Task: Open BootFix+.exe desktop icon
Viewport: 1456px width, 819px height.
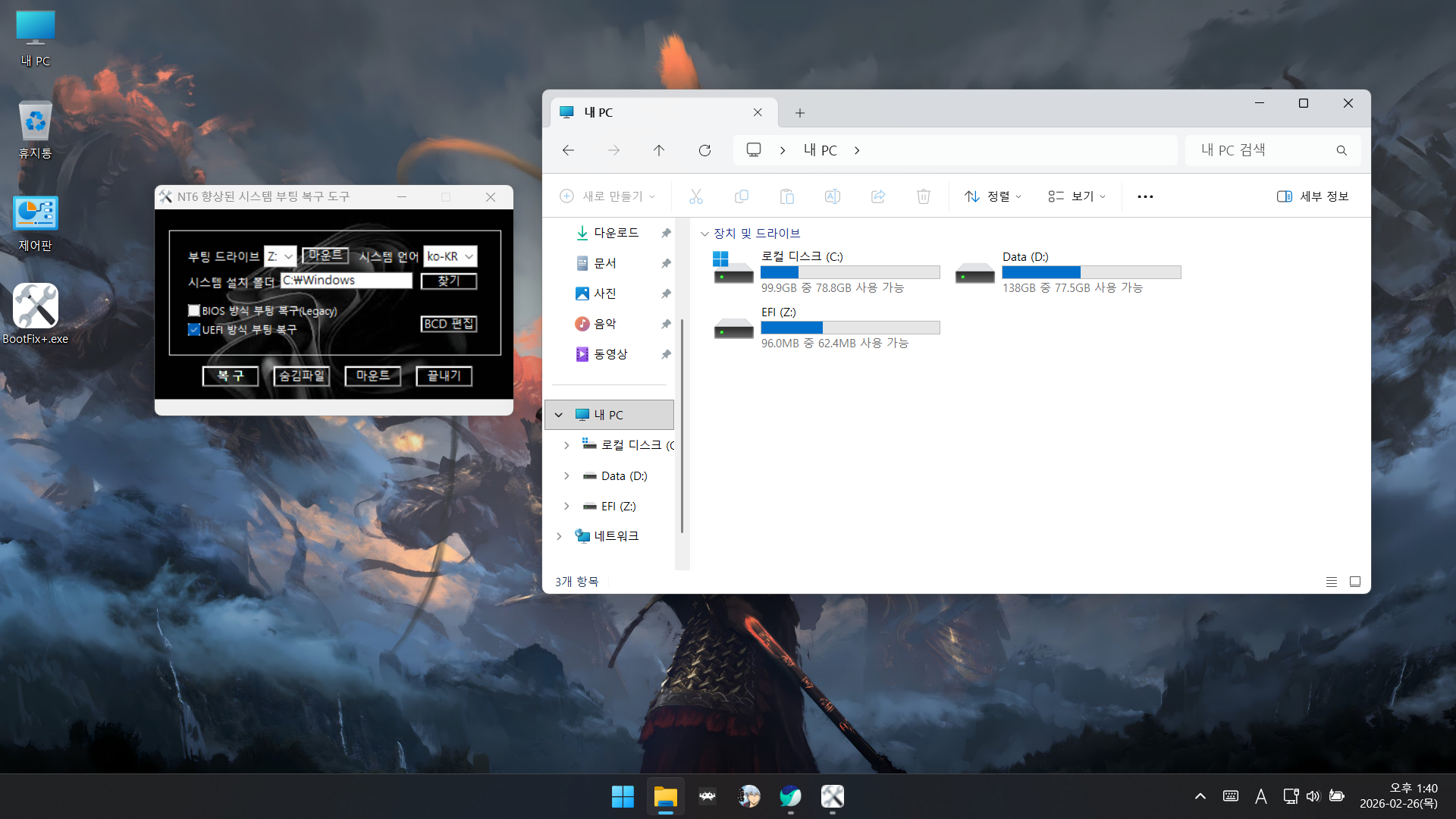Action: 35,306
